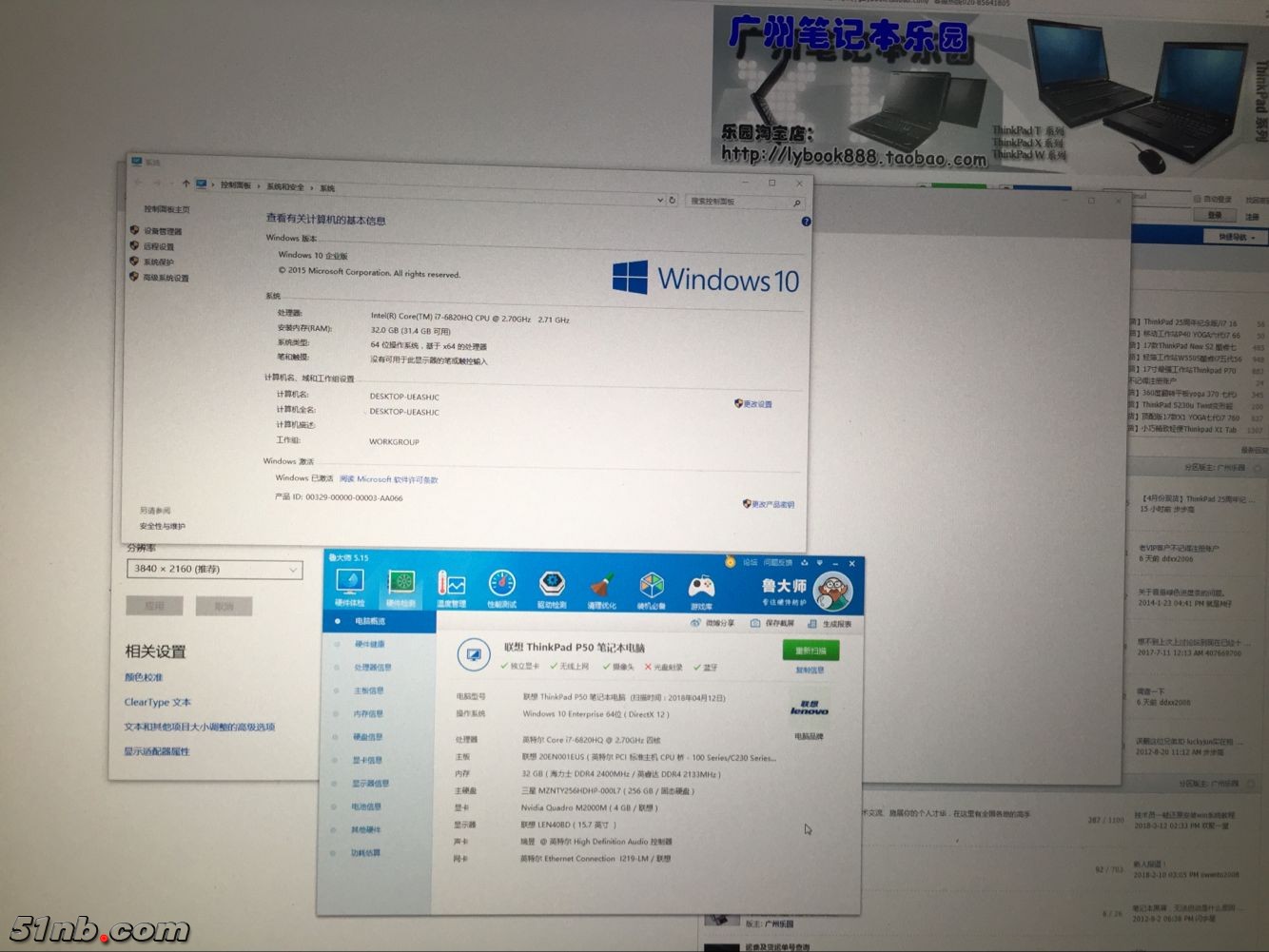Click the 清理优化 broom icon
This screenshot has width=1269, height=952.
601,590
